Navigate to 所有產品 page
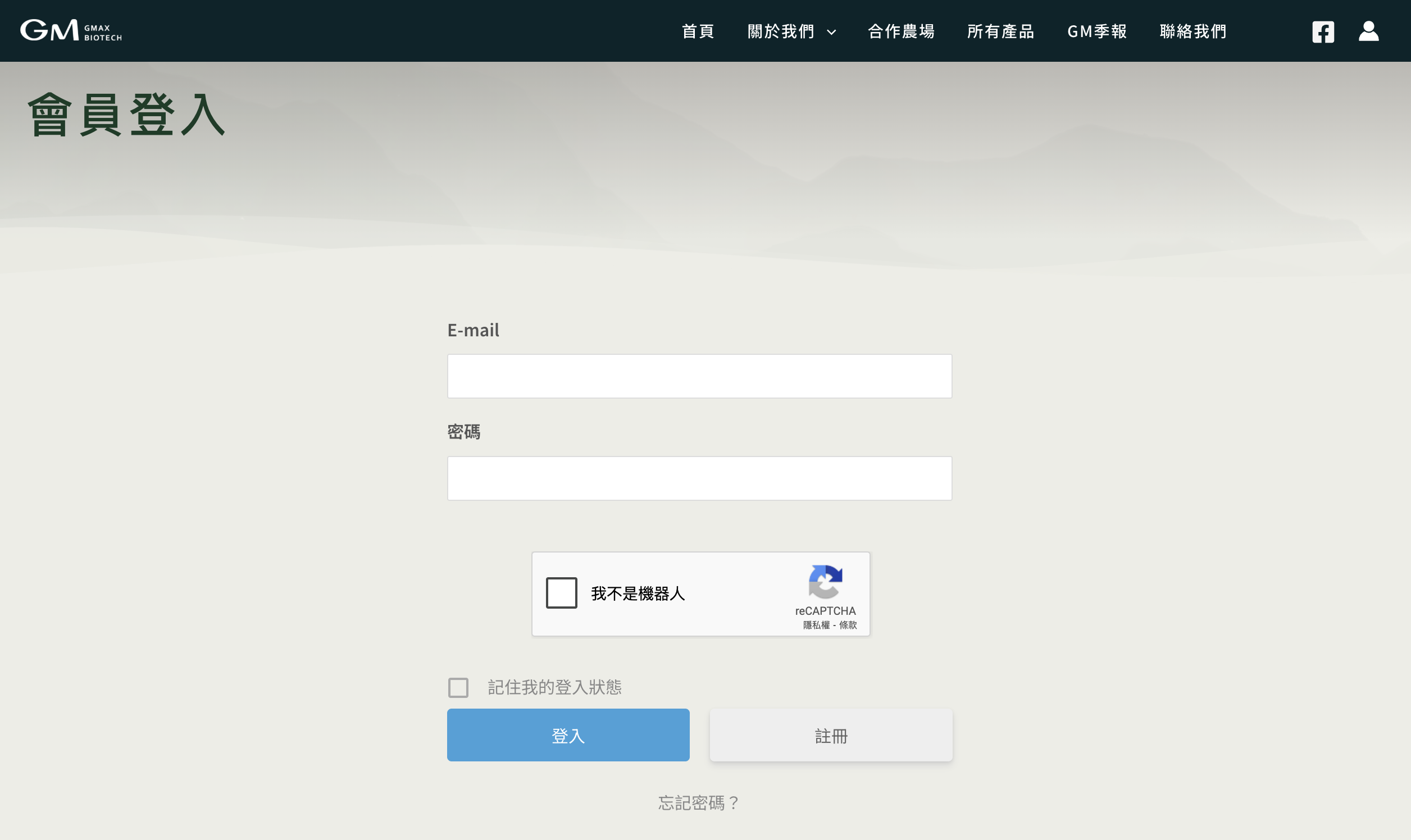This screenshot has height=840, width=1411. coord(1000,31)
